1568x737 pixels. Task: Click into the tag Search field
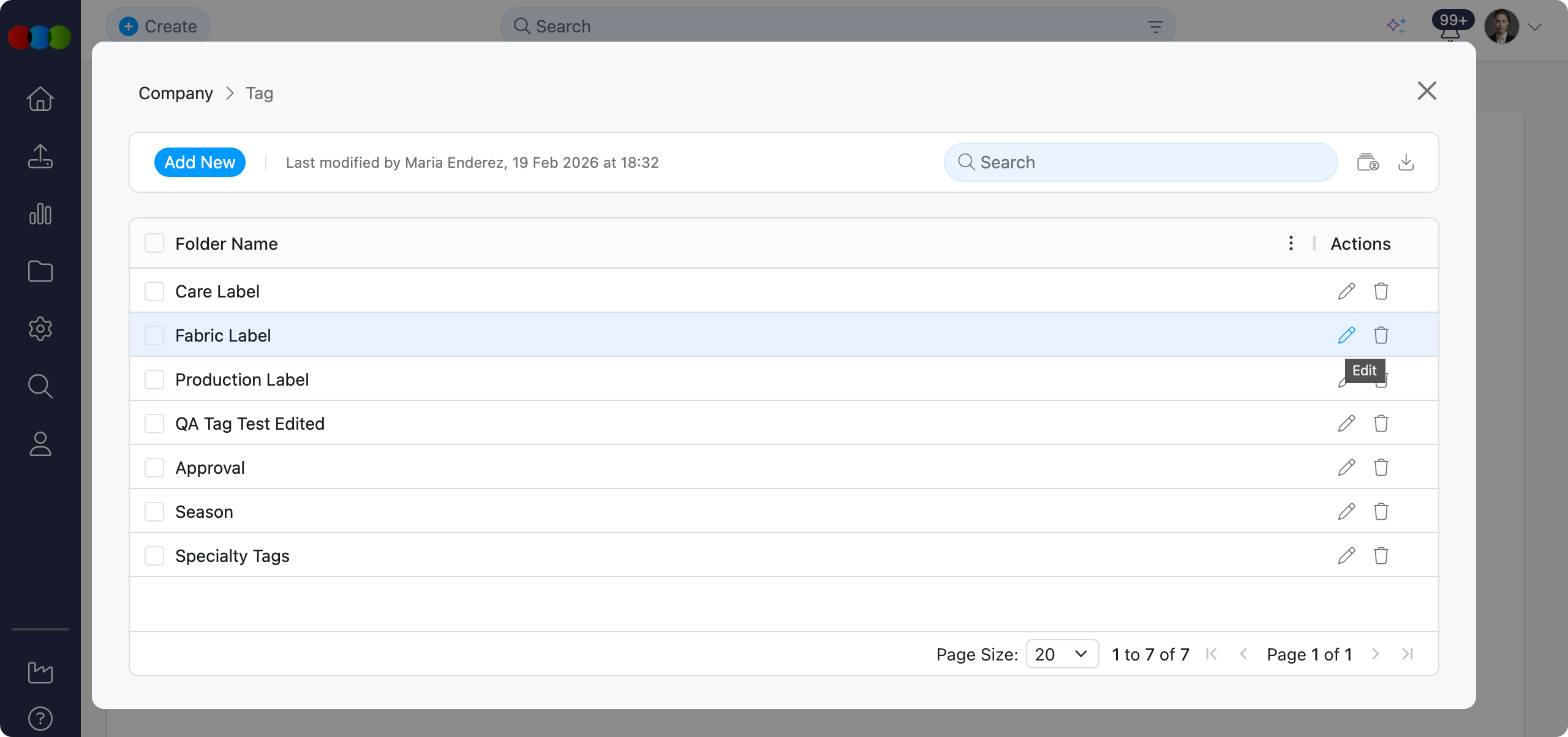(x=1140, y=162)
